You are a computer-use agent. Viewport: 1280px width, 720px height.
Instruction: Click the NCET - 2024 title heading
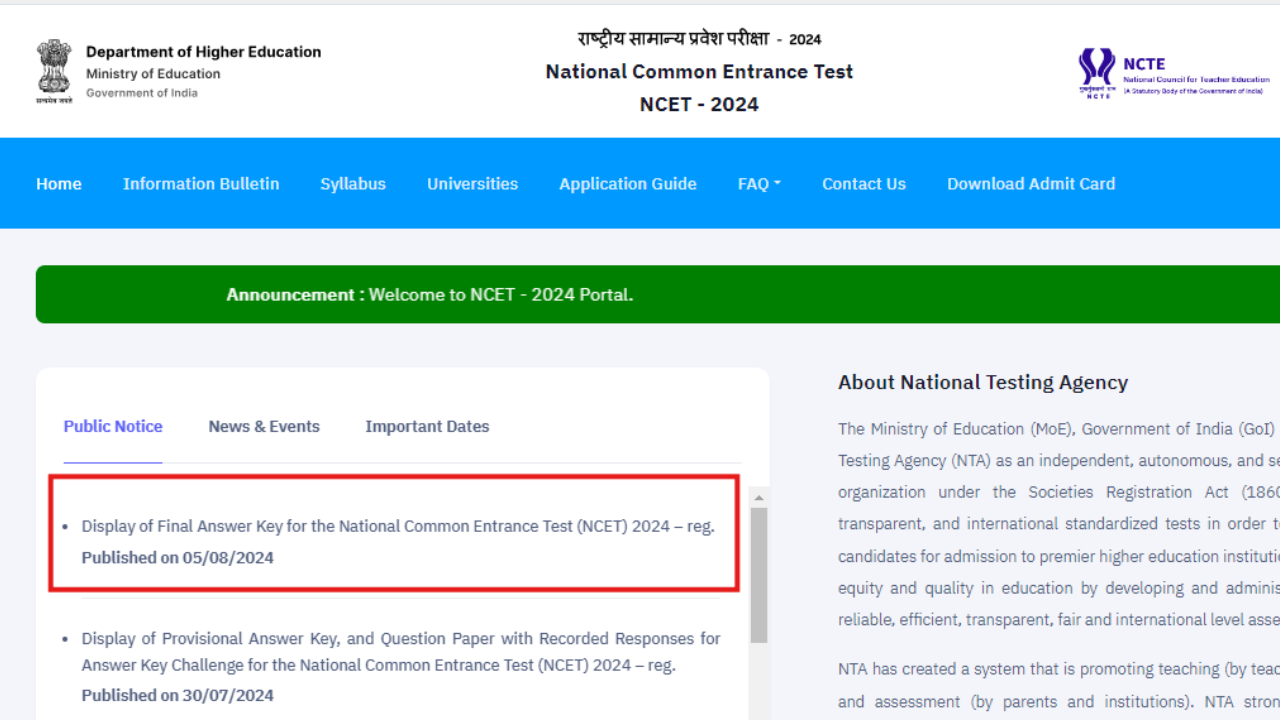(x=698, y=104)
